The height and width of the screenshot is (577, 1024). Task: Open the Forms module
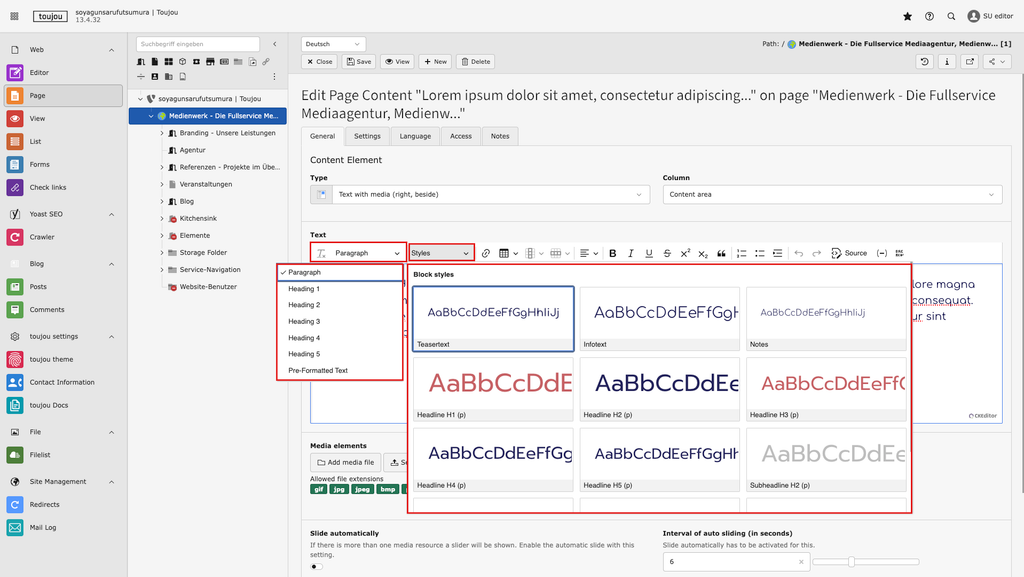click(63, 164)
